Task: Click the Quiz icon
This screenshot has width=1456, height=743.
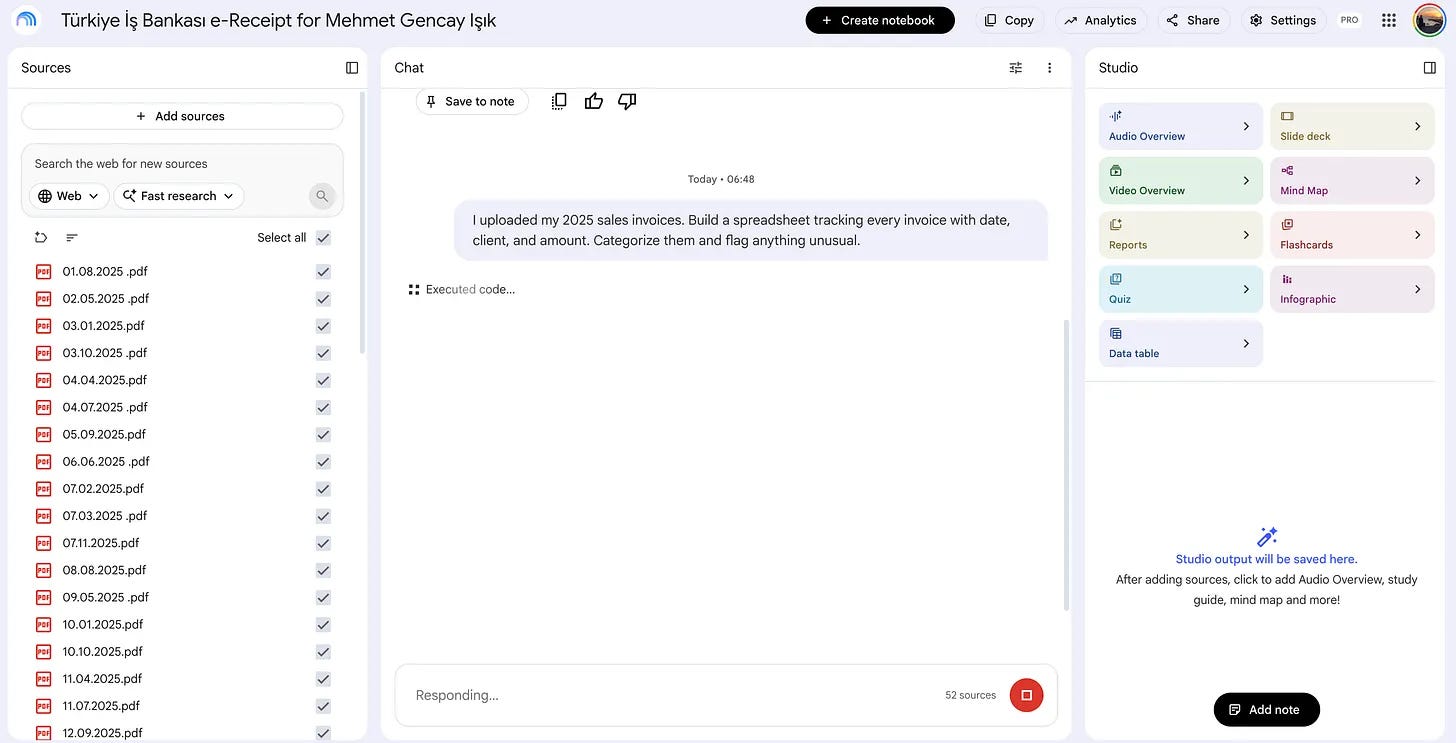Action: point(1116,279)
